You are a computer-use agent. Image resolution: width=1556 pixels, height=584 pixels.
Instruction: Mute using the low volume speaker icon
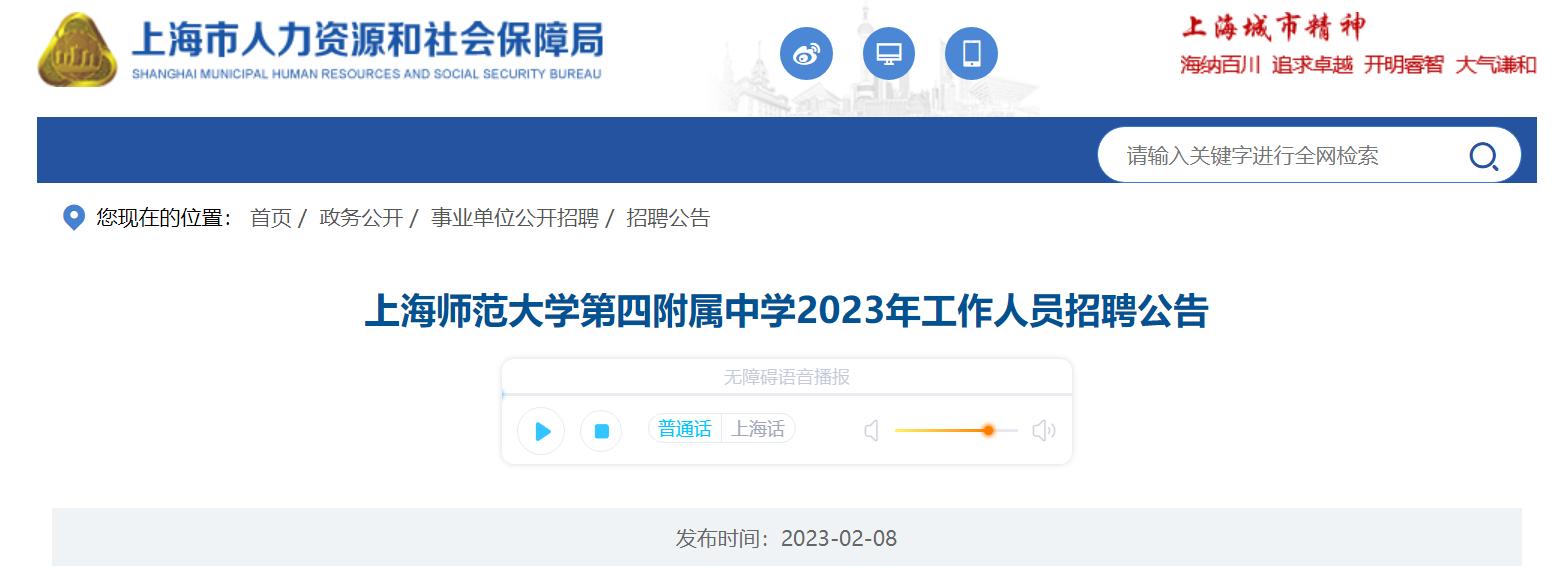tap(871, 431)
